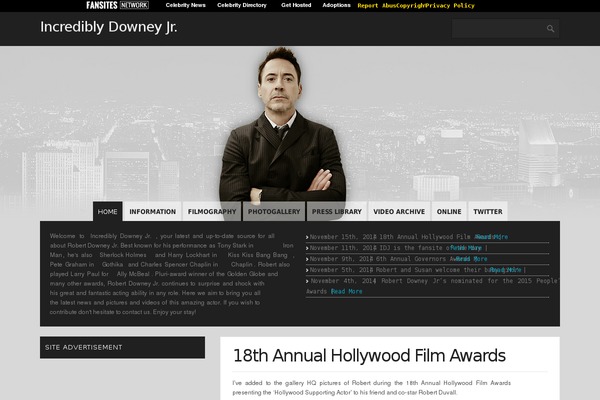Open the Filmography tab
Viewport: 600px width, 400px height.
[212, 211]
